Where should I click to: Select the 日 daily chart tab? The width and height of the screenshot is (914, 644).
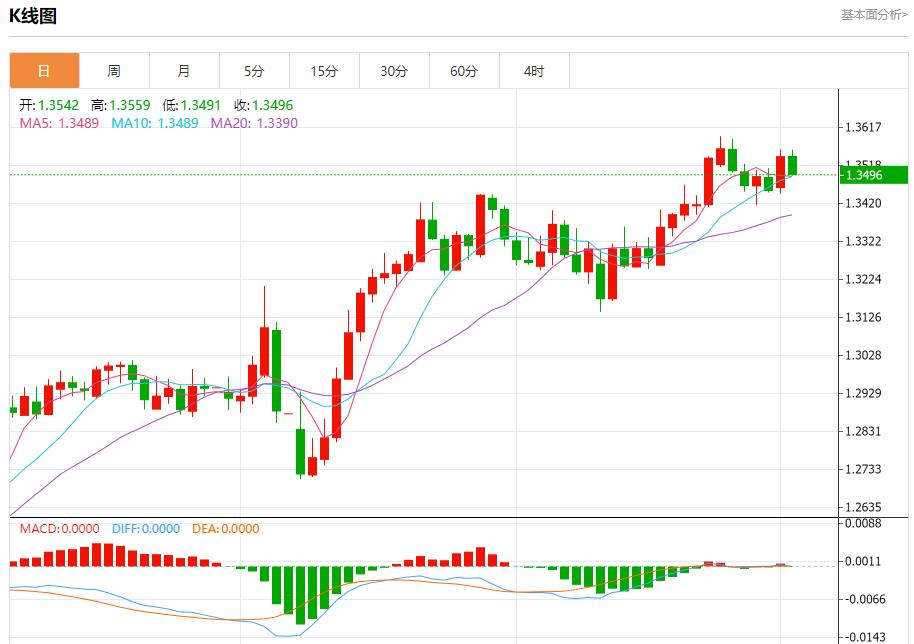44,71
